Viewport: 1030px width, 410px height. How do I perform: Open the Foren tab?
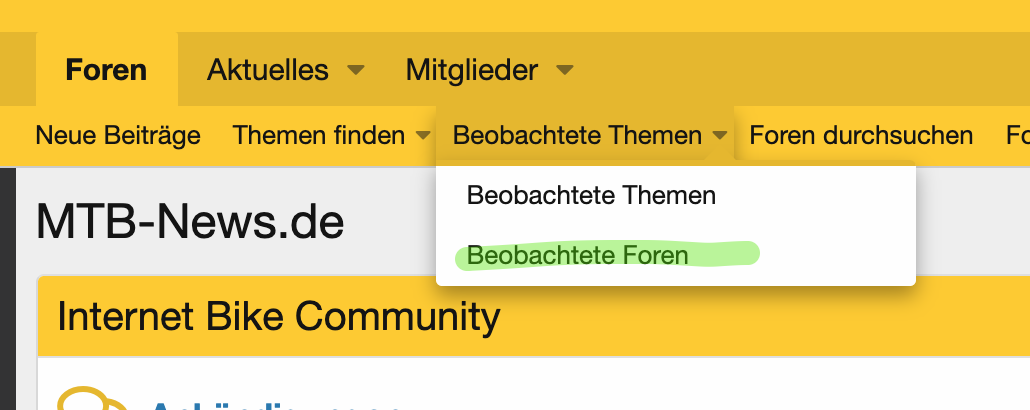(106, 70)
